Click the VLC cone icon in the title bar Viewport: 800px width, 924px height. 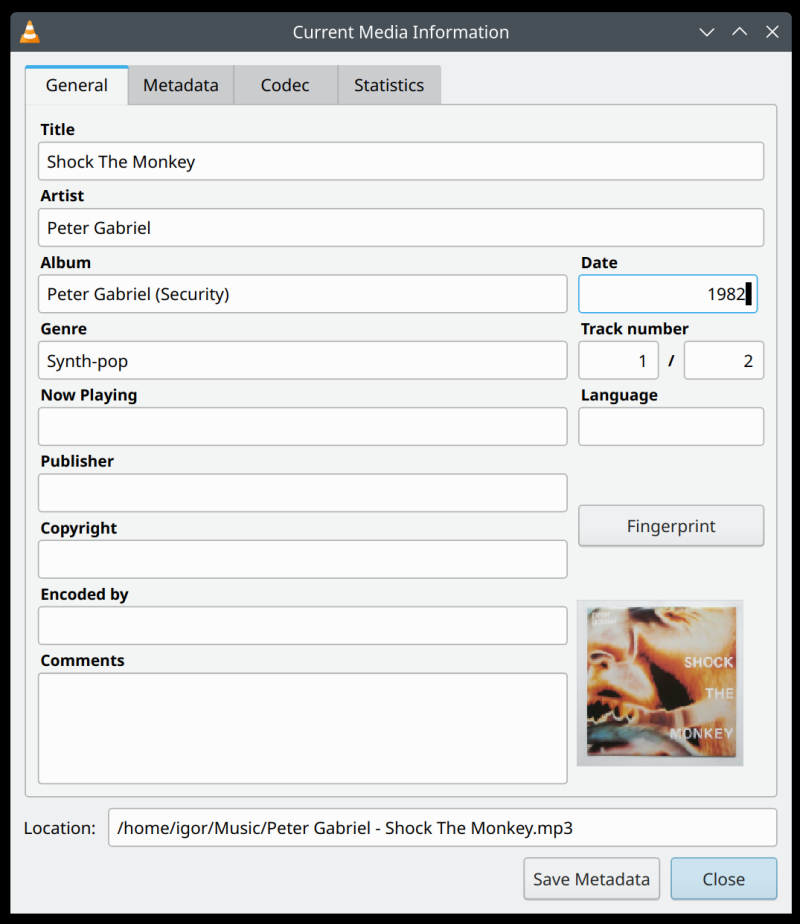coord(29,31)
